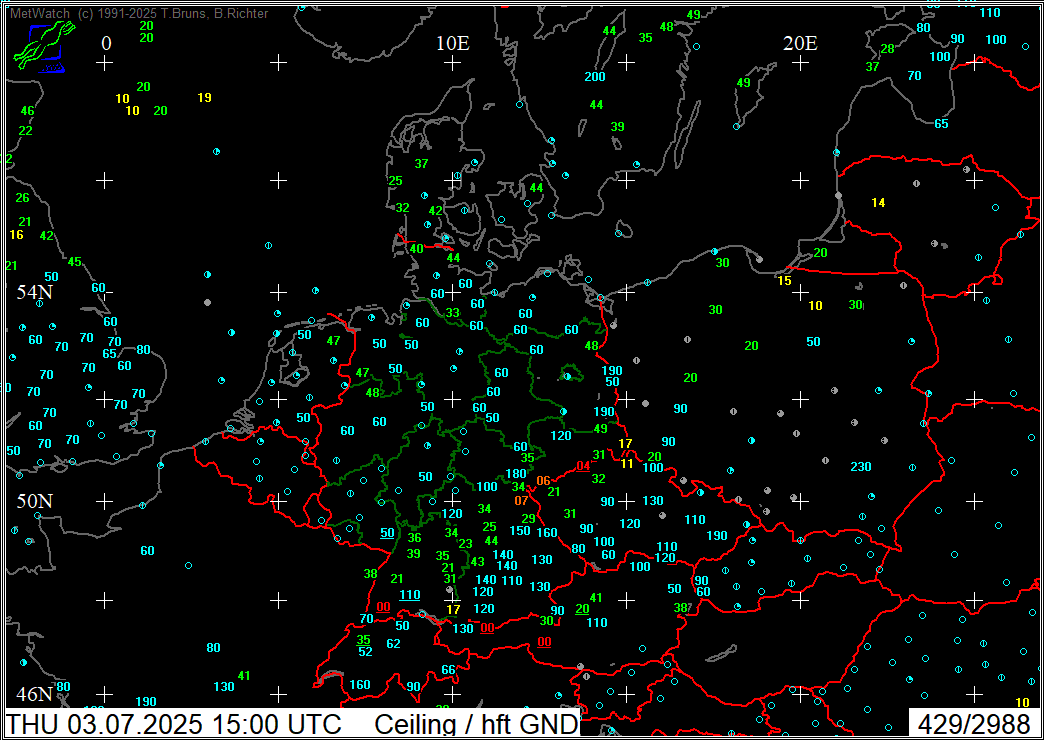This screenshot has width=1044, height=740.
Task: Select the green ceiling value 26
Action: [x=23, y=198]
